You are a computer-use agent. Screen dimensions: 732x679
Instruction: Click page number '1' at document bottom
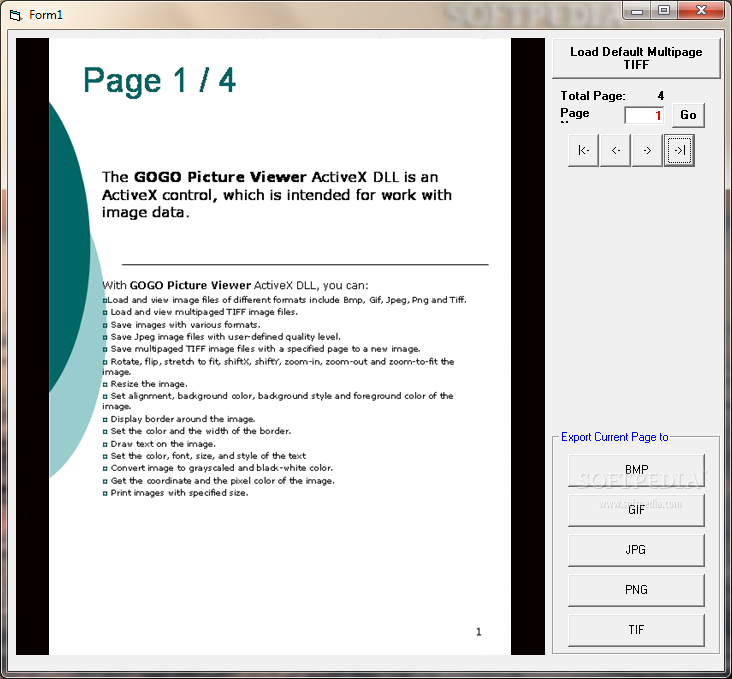(x=479, y=632)
